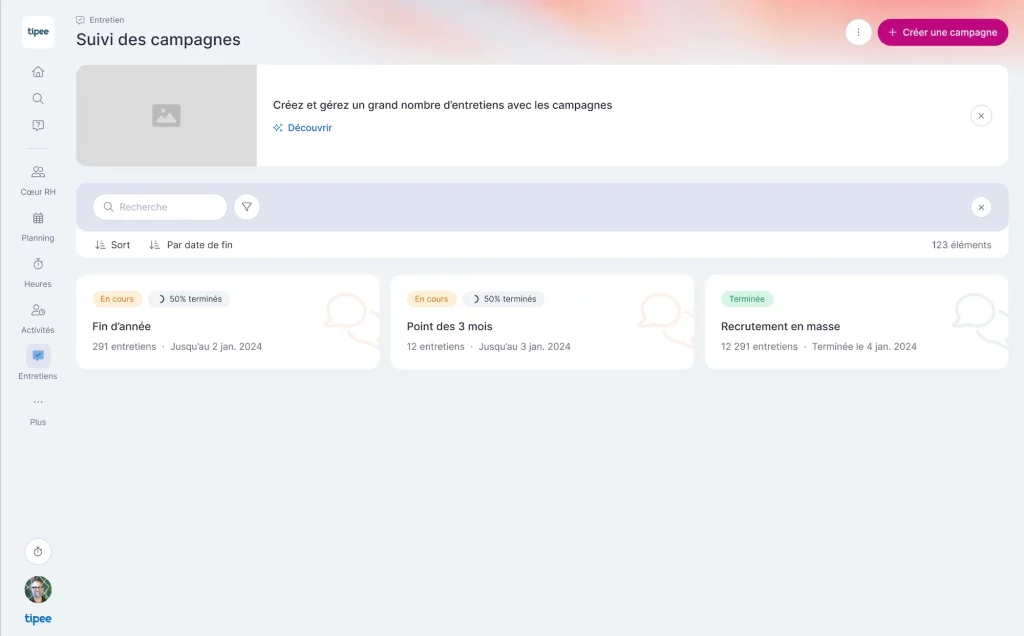Select the Activités sidebar item
1024x636 pixels.
[x=38, y=317]
